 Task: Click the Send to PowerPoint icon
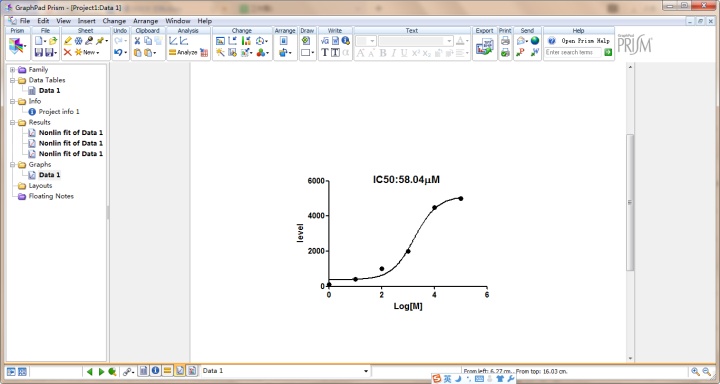pyautogui.click(x=520, y=52)
